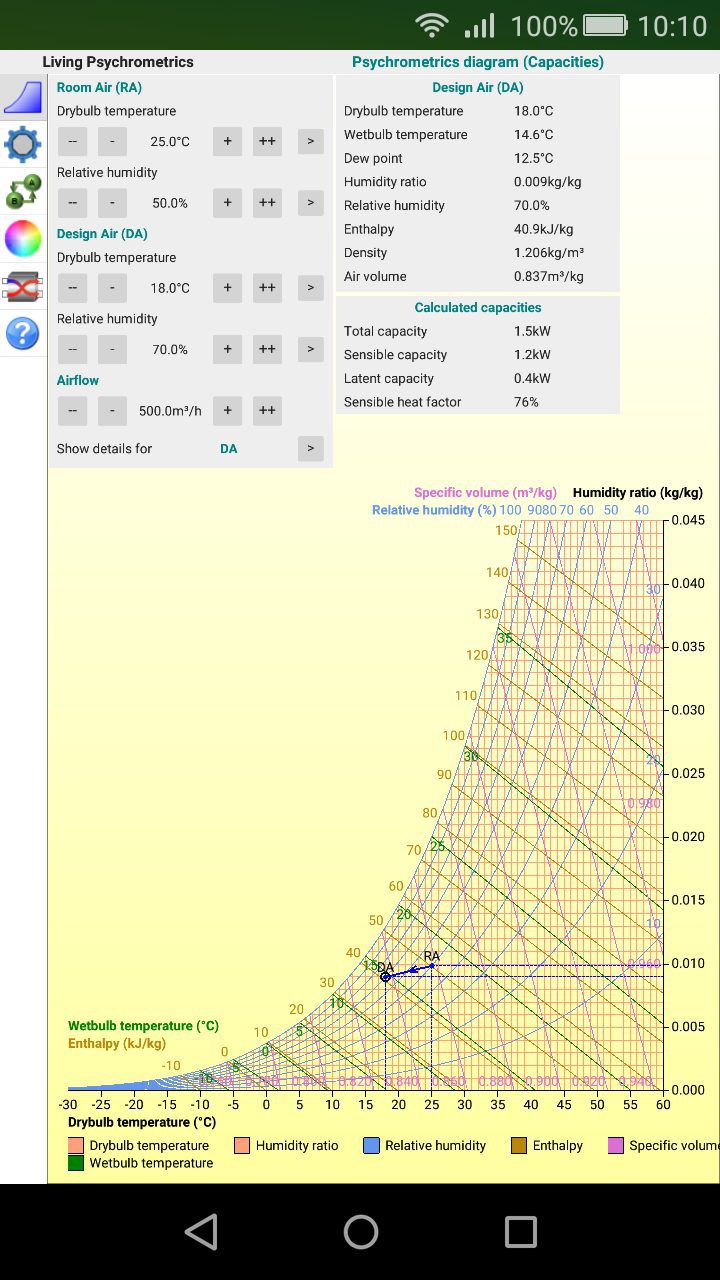
Task: Increase Design Air drybulb with ++
Action: [x=267, y=288]
